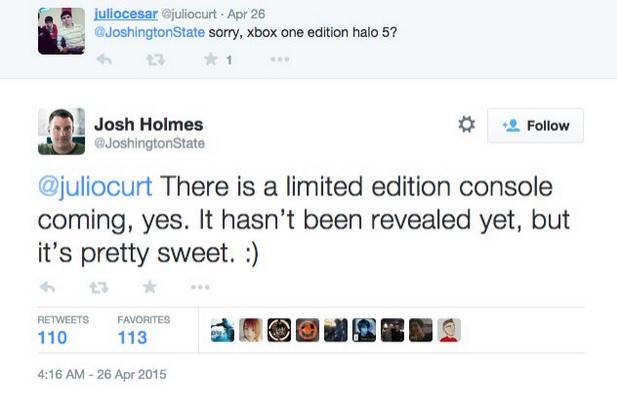
Task: Open the tweet timestamp 4:16 AM - 26 Apr 2015
Action: coord(101,376)
